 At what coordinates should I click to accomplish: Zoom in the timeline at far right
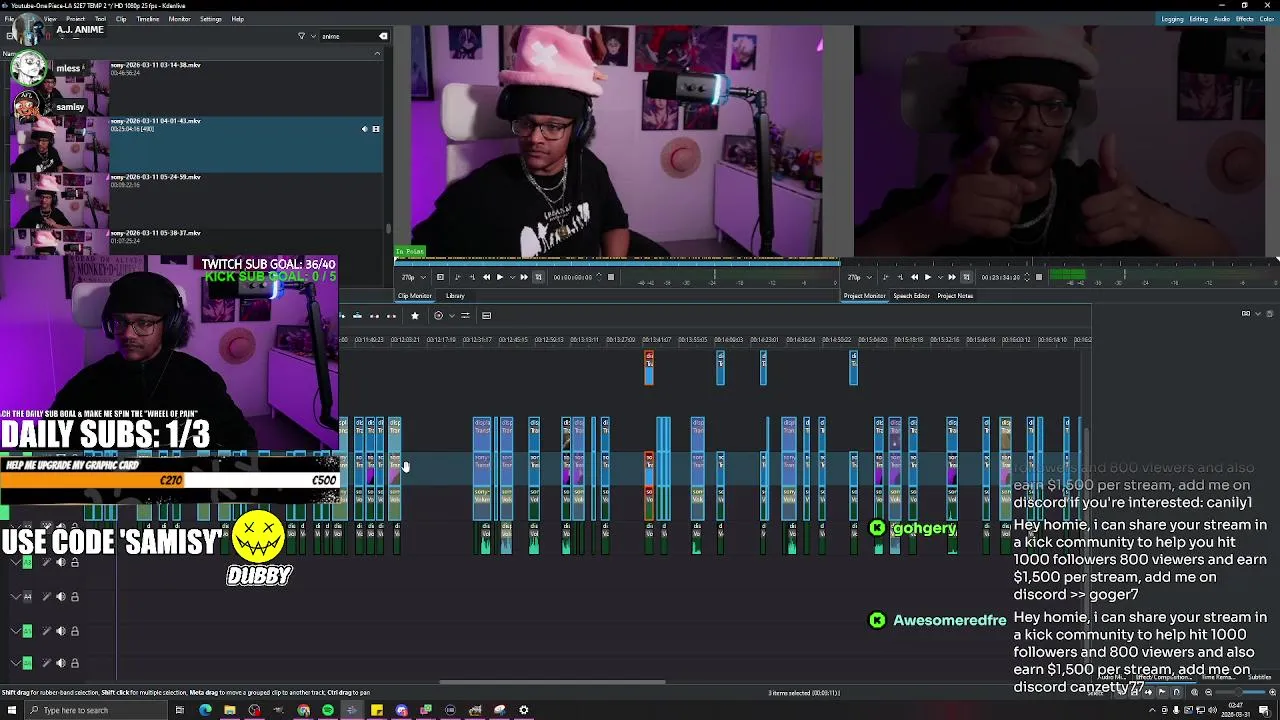pos(1272,692)
